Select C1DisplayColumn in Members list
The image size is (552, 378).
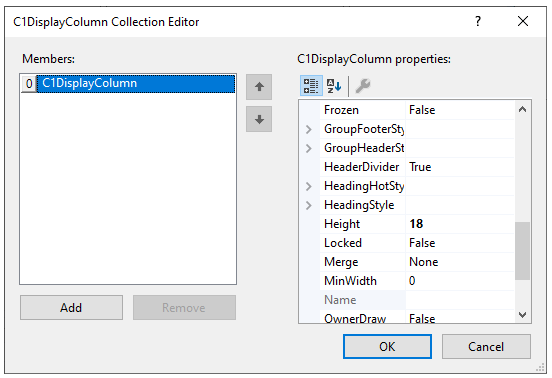tap(136, 84)
